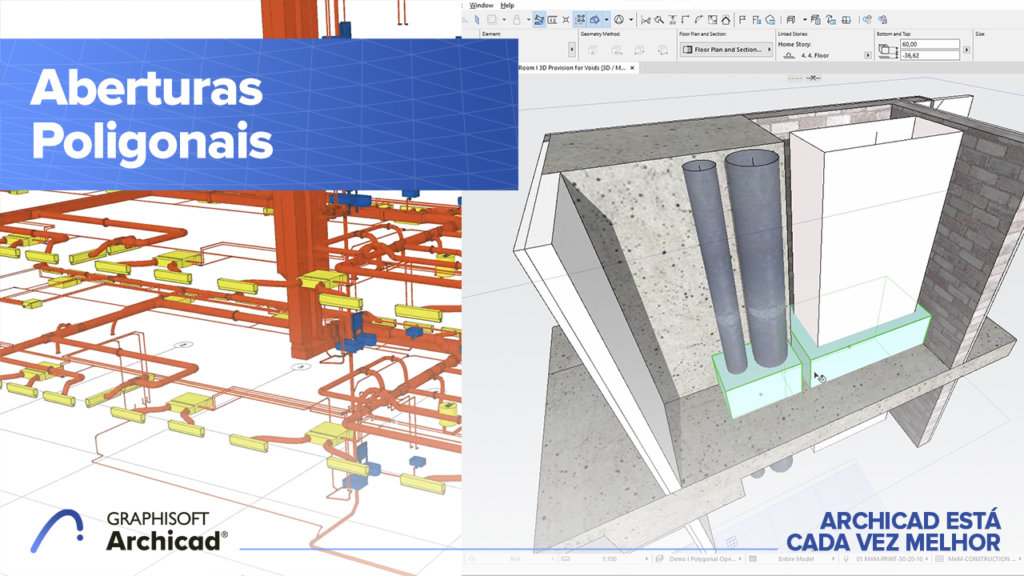Click the padlock Lock icon in toolbar
Viewport: 1024px width, 576px height.
pos(515,19)
